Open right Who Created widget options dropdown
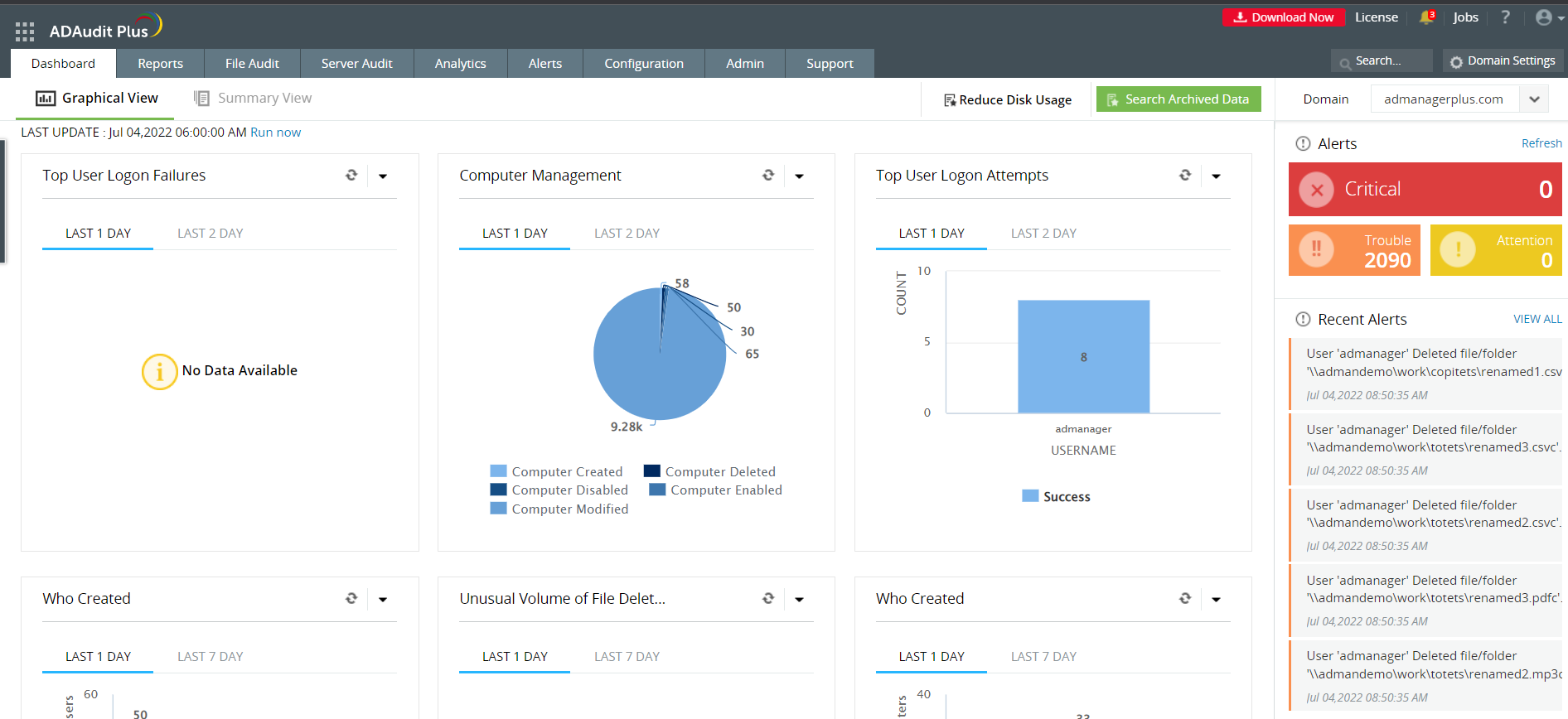The height and width of the screenshot is (719, 1568). click(x=1217, y=600)
